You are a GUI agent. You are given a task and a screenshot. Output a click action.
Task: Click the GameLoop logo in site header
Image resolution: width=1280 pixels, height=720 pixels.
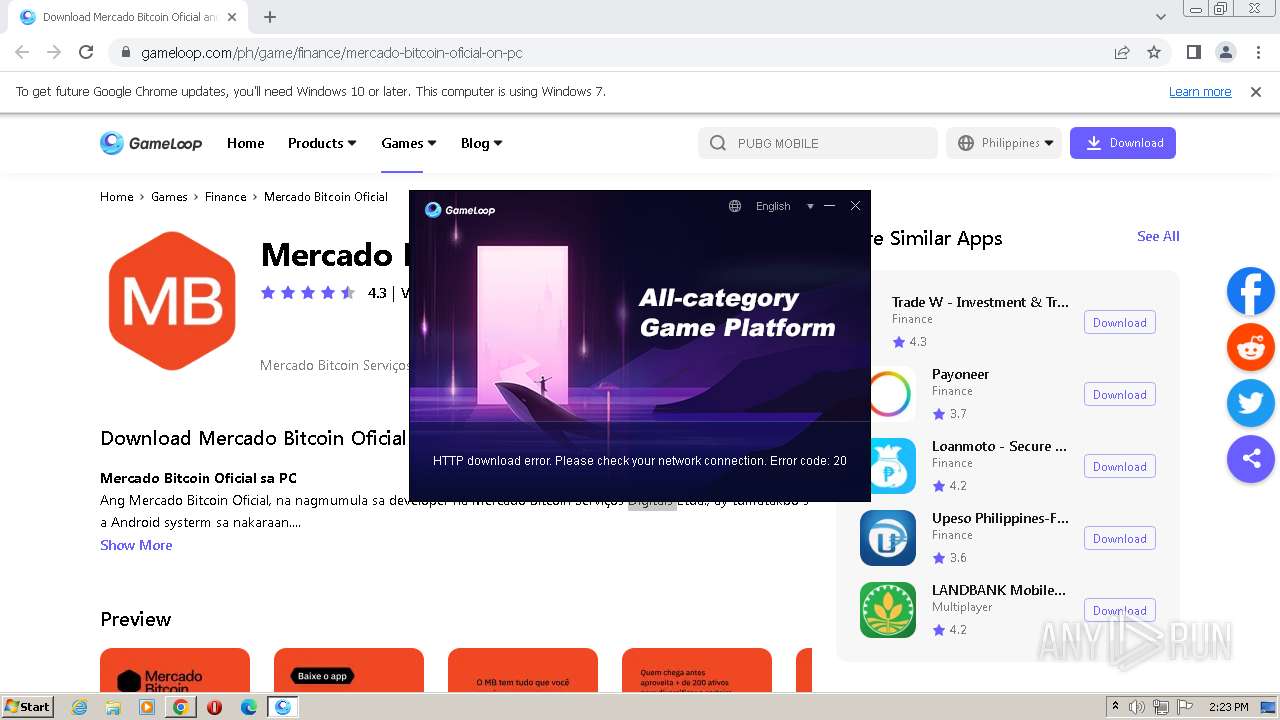coord(151,143)
